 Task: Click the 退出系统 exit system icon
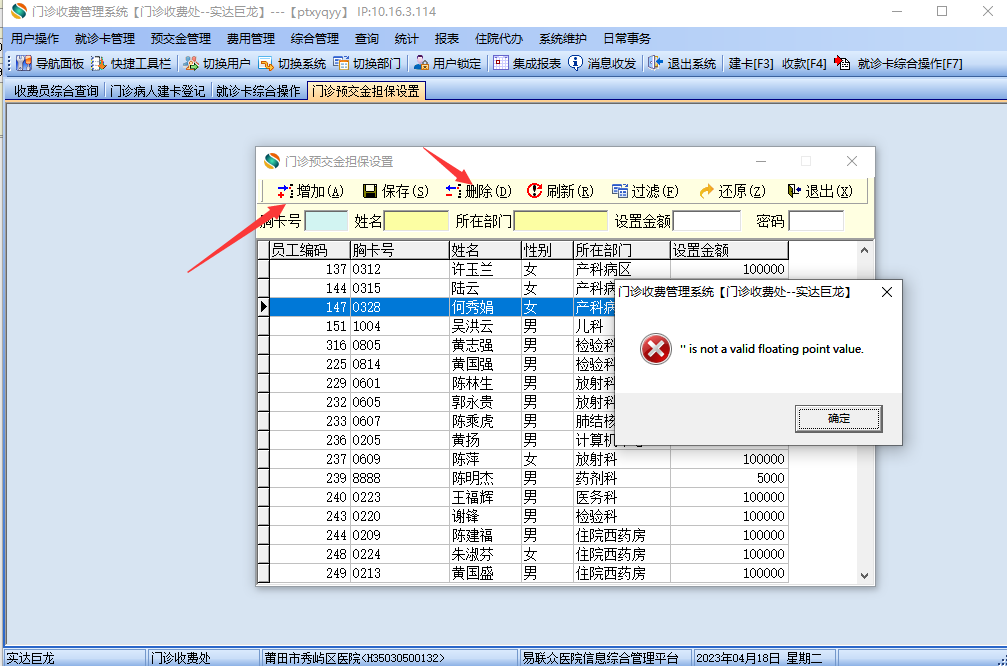coord(655,63)
